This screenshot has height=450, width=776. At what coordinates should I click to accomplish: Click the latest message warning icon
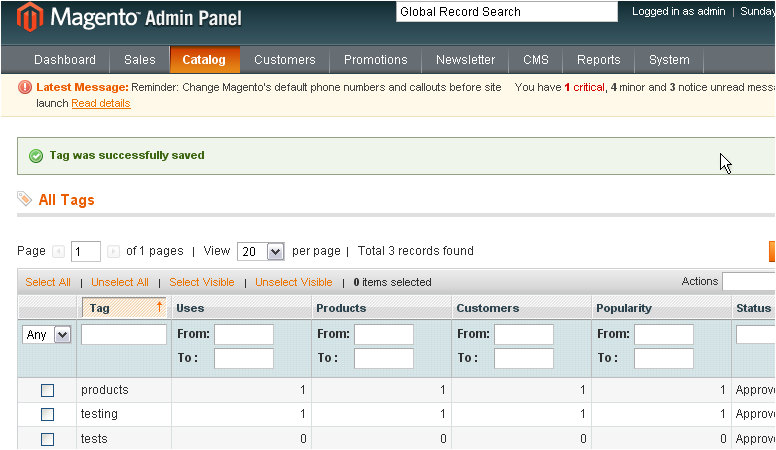point(25,87)
